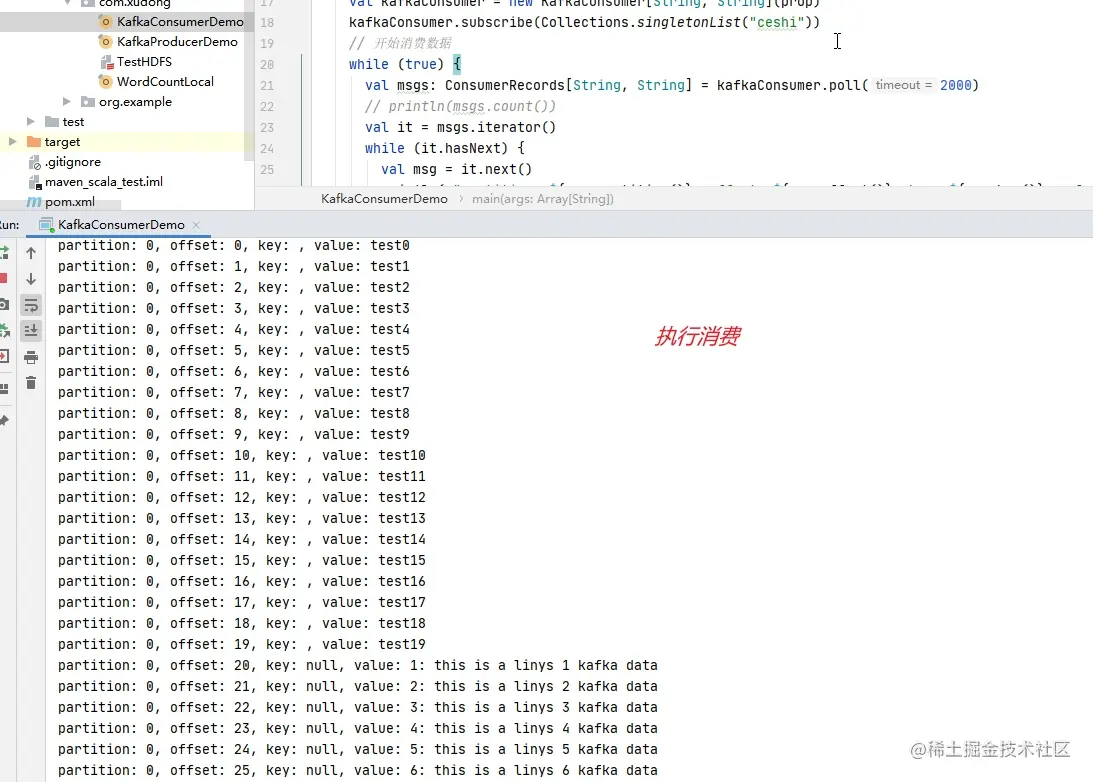This screenshot has height=782, width=1093.
Task: Click console line with value test15
Action: (x=241, y=560)
